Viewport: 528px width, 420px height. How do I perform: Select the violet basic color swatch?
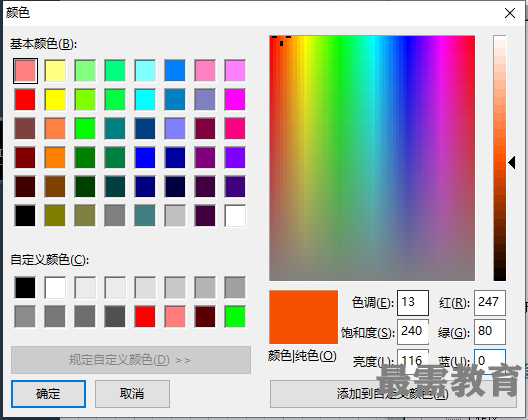235,158
